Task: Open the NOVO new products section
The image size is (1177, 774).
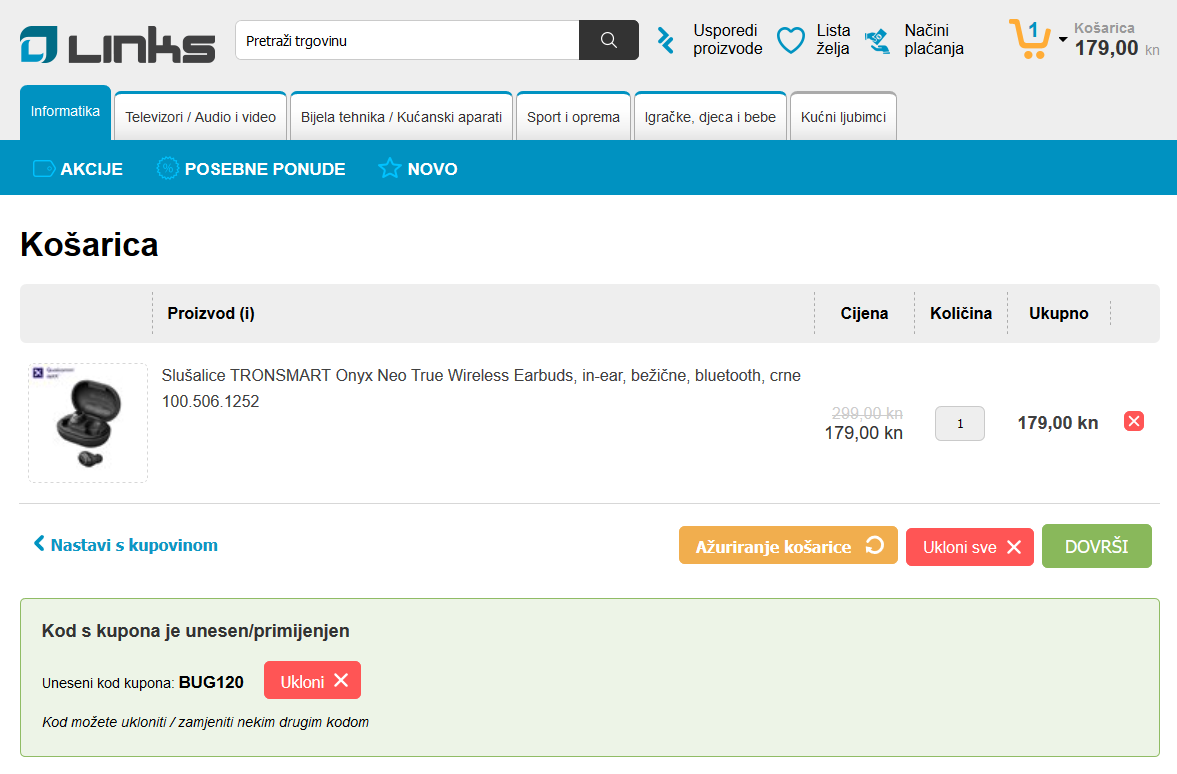Action: pyautogui.click(x=418, y=169)
